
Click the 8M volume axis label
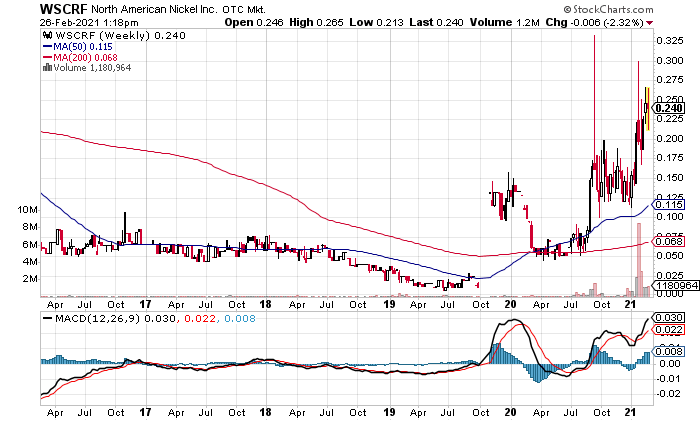pos(30,227)
